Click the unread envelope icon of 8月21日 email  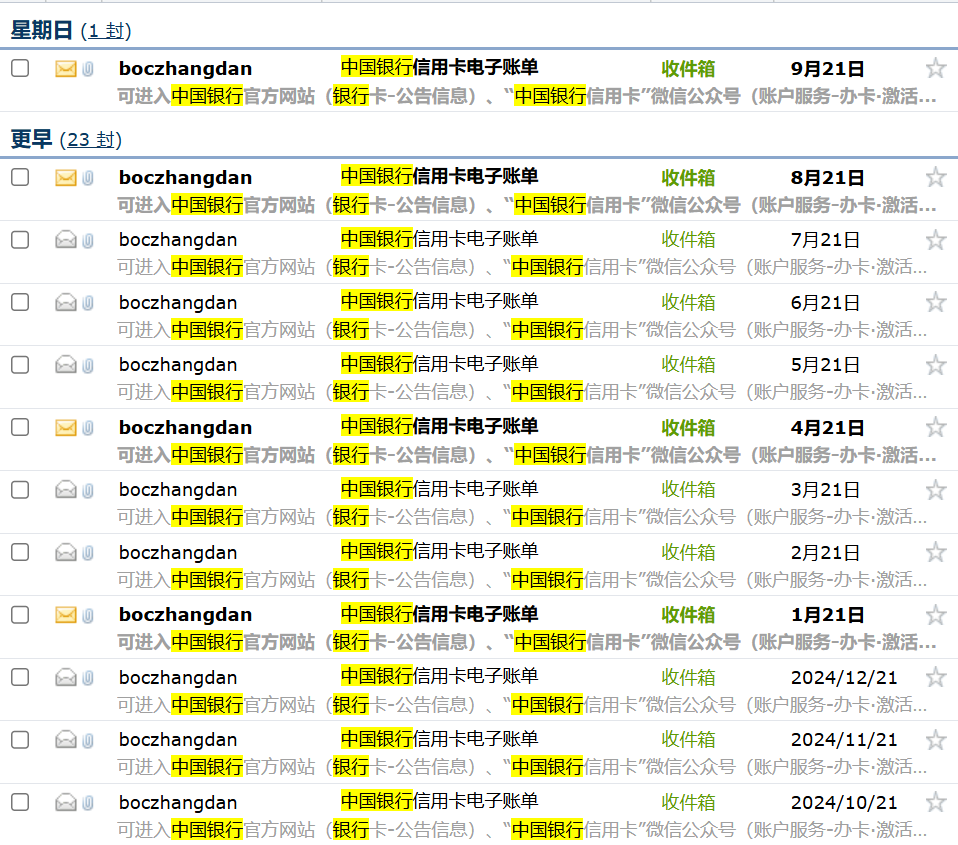tap(66, 178)
